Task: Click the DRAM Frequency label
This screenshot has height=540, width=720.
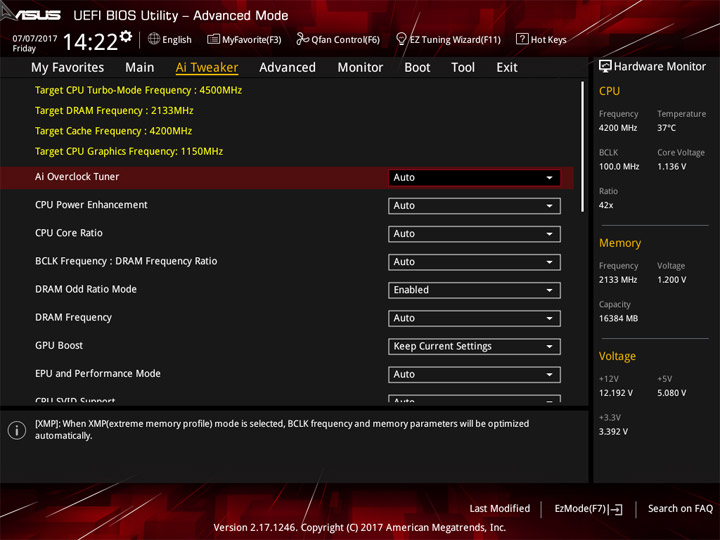Action: click(73, 317)
